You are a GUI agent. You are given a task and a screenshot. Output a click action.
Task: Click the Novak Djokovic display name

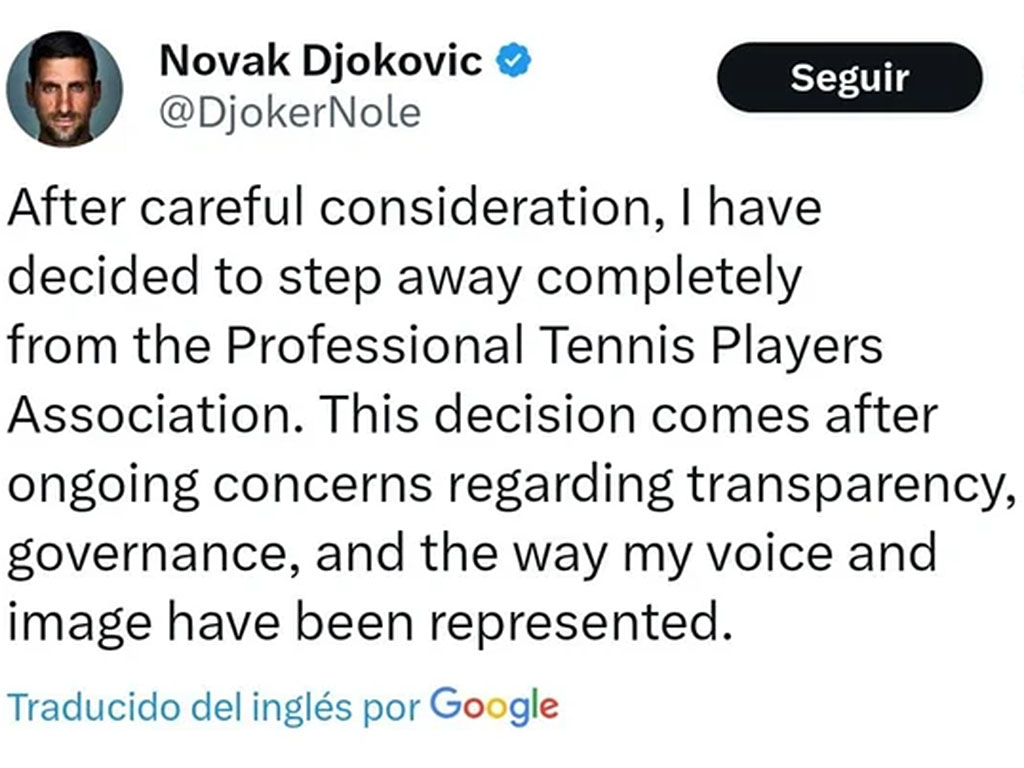click(320, 62)
